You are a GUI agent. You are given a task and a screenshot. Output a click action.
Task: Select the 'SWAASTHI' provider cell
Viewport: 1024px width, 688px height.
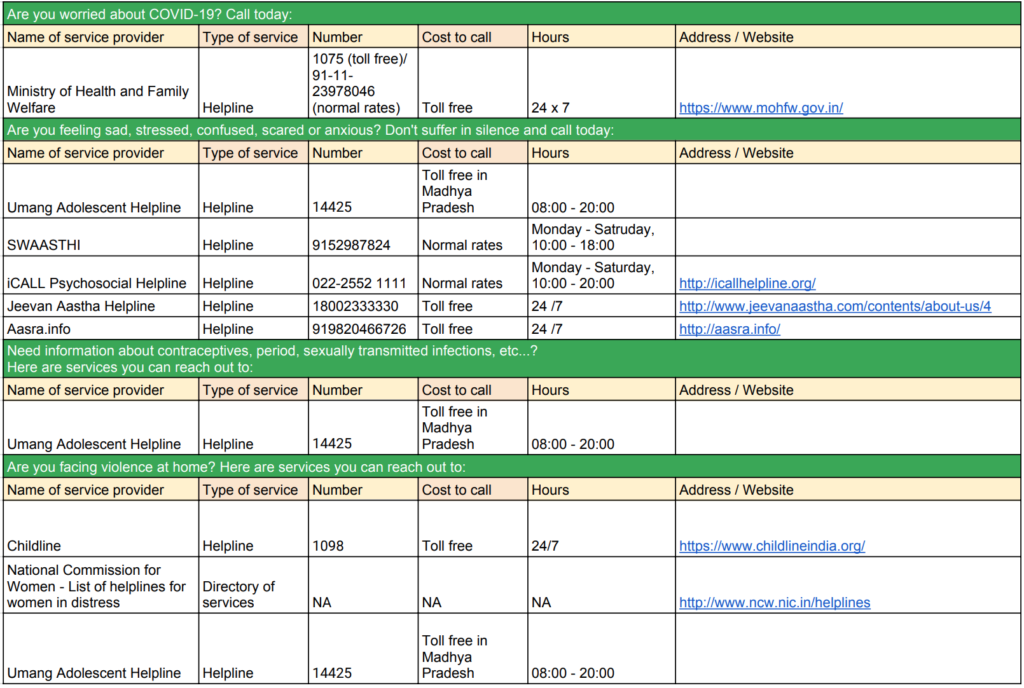pyautogui.click(x=101, y=237)
